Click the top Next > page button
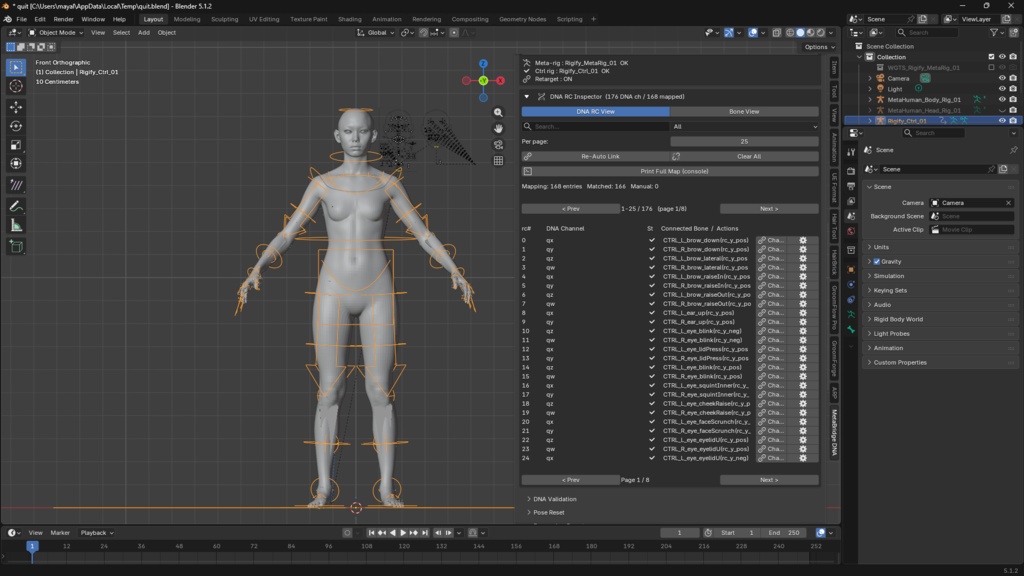This screenshot has width=1024, height=576. pyautogui.click(x=769, y=209)
